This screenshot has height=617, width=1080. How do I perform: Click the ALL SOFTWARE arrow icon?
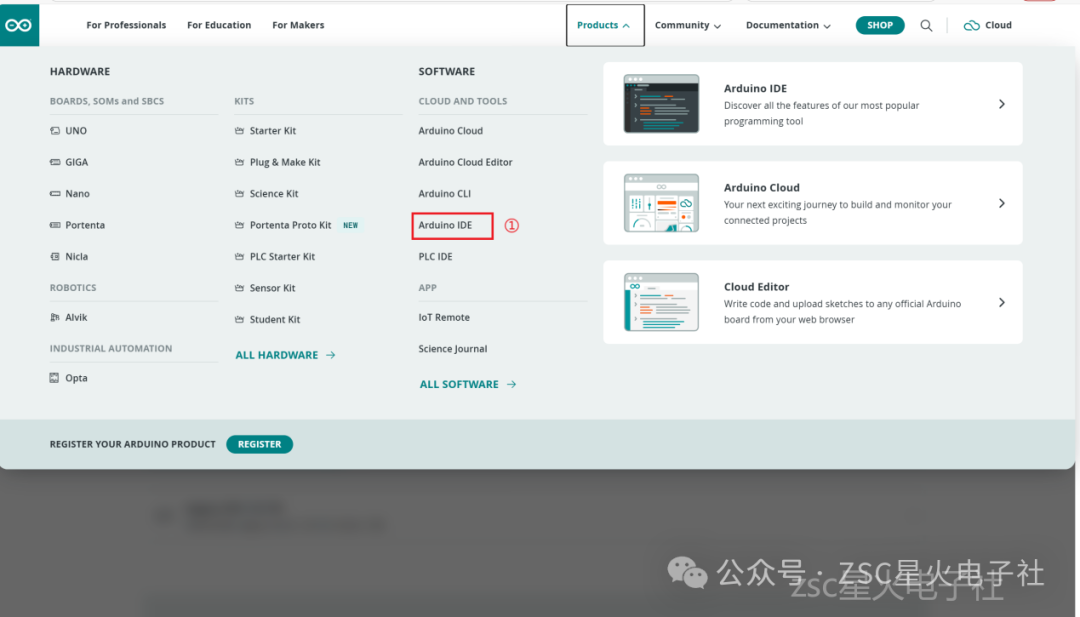pyautogui.click(x=511, y=384)
